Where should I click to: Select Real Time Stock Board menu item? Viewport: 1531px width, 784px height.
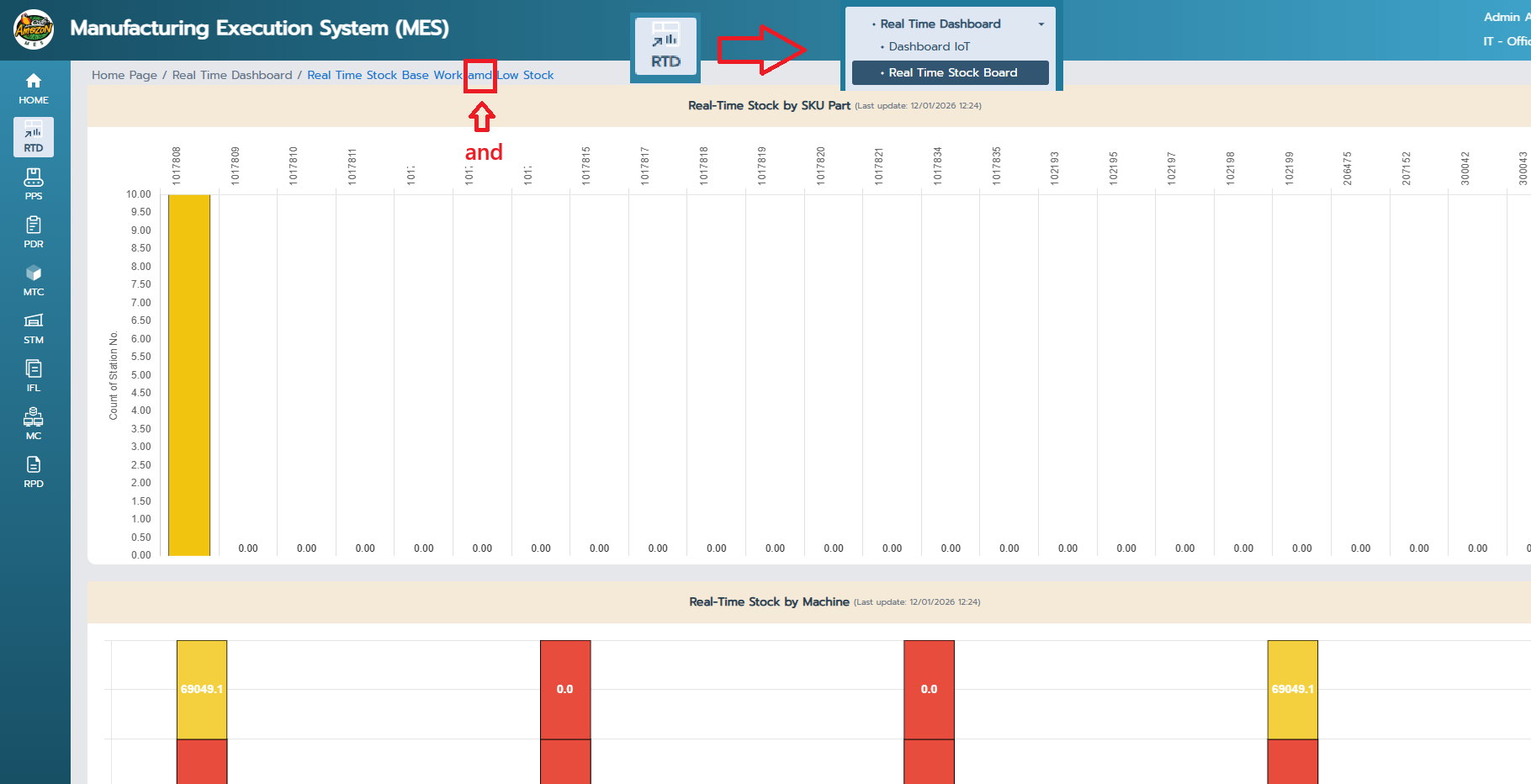951,73
